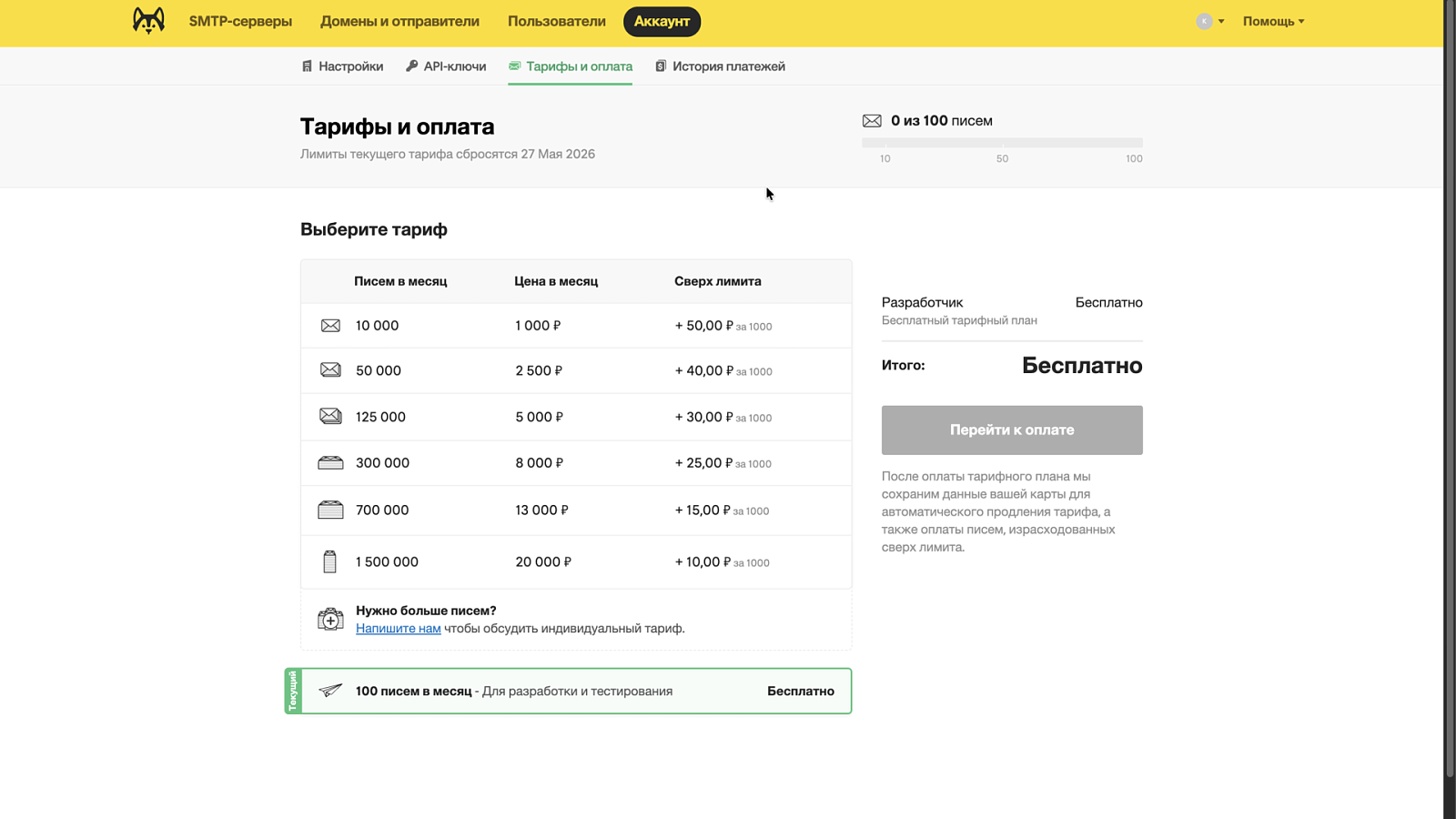Click the husky logo icon
This screenshot has width=1456, height=819.
point(148,21)
